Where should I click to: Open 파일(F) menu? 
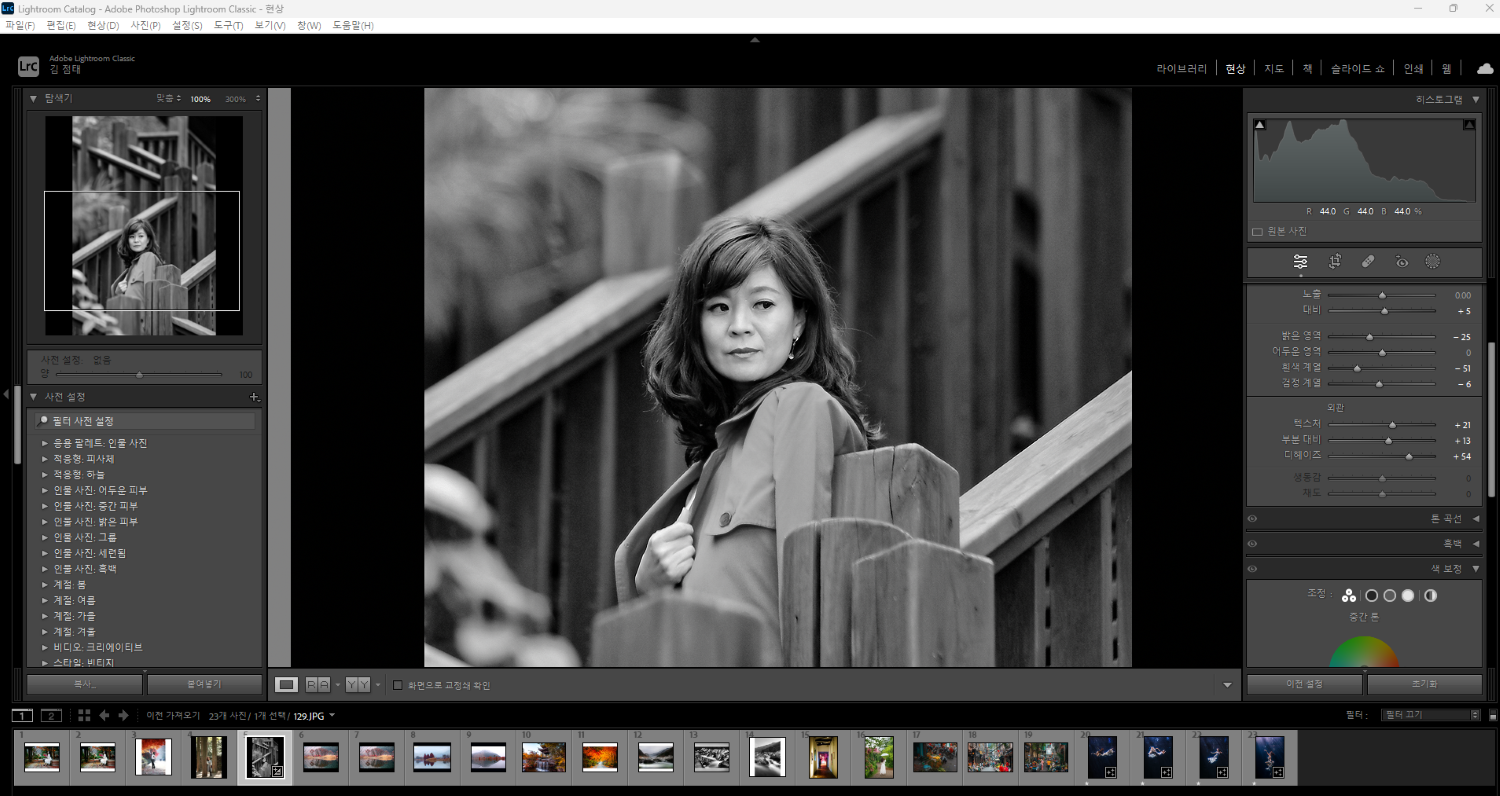point(20,25)
